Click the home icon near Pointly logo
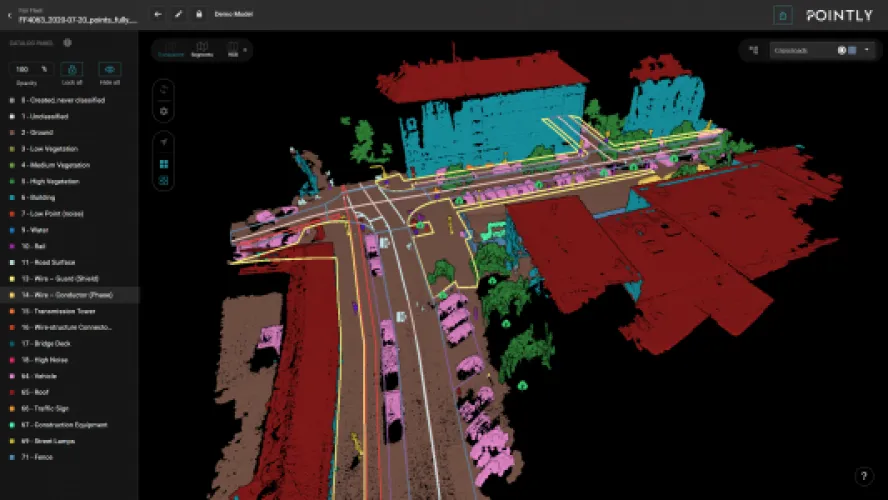The image size is (888, 500). 784,16
